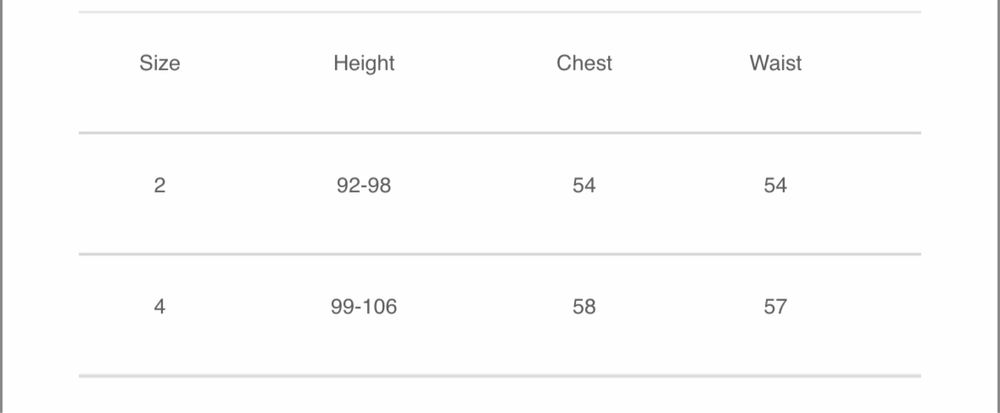Image resolution: width=1000 pixels, height=413 pixels.
Task: Select the 99-106 height value
Action: click(364, 307)
